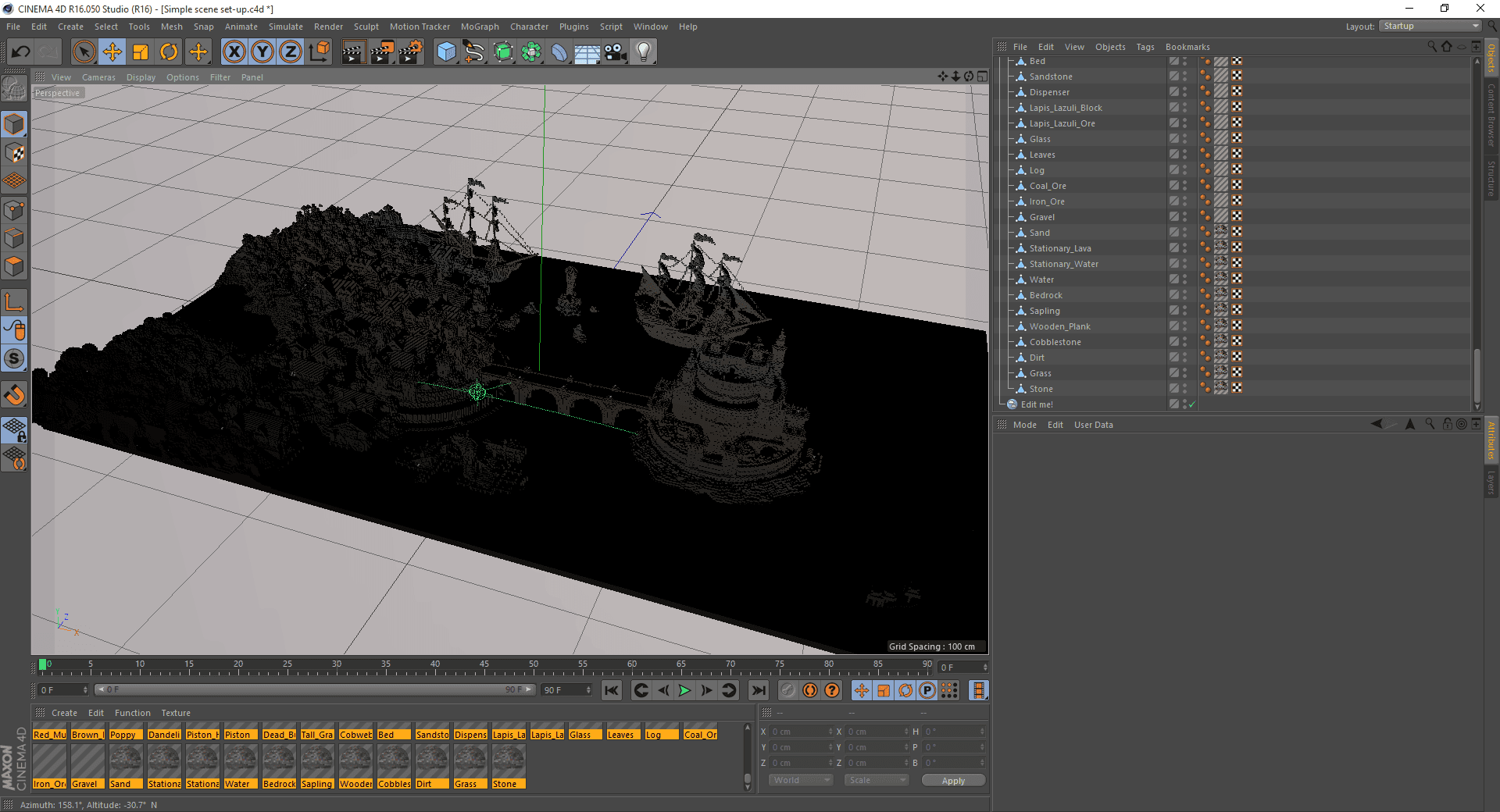Select the Cobblestone object
Viewport: 1500px width, 812px height.
(x=1055, y=342)
